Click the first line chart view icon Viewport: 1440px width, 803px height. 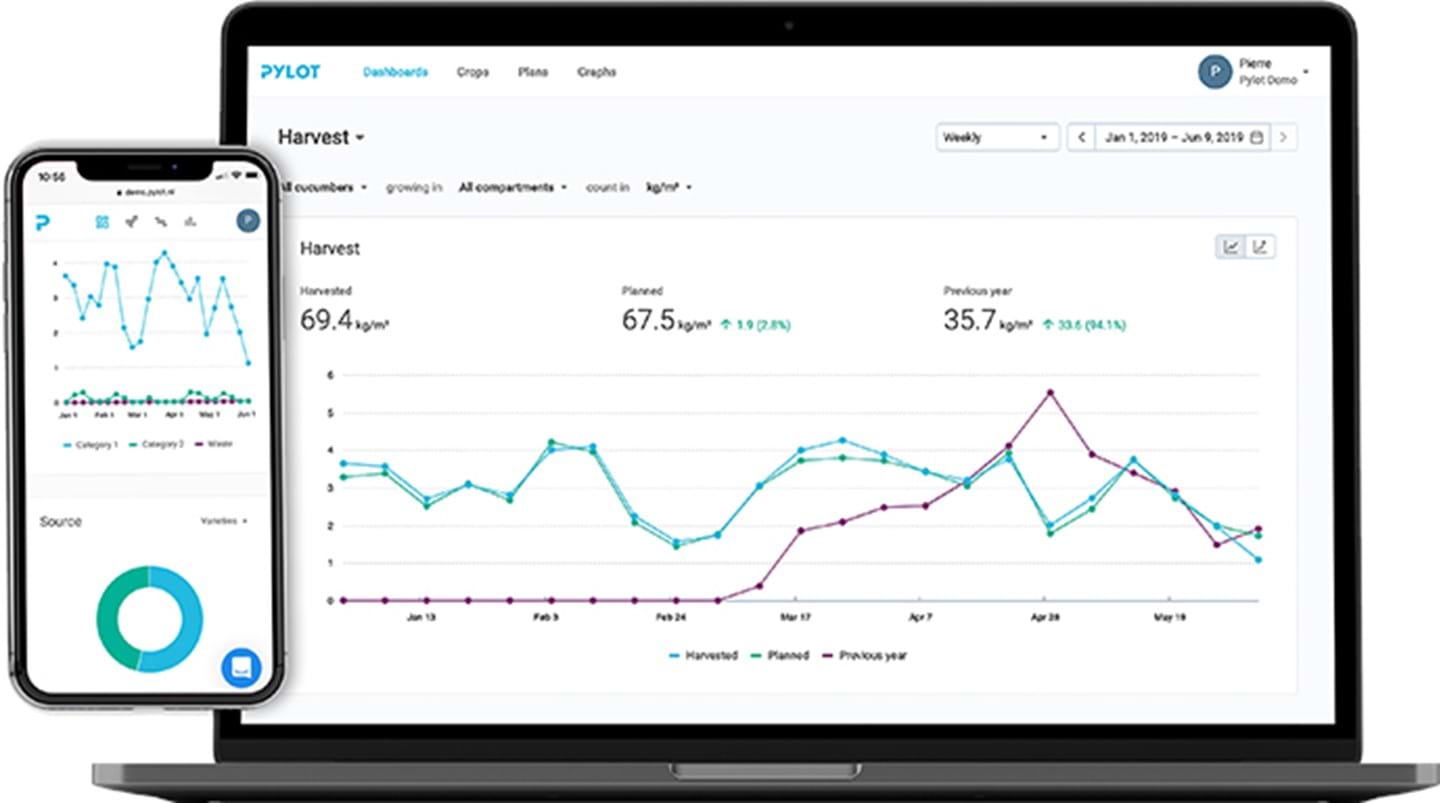[1230, 247]
